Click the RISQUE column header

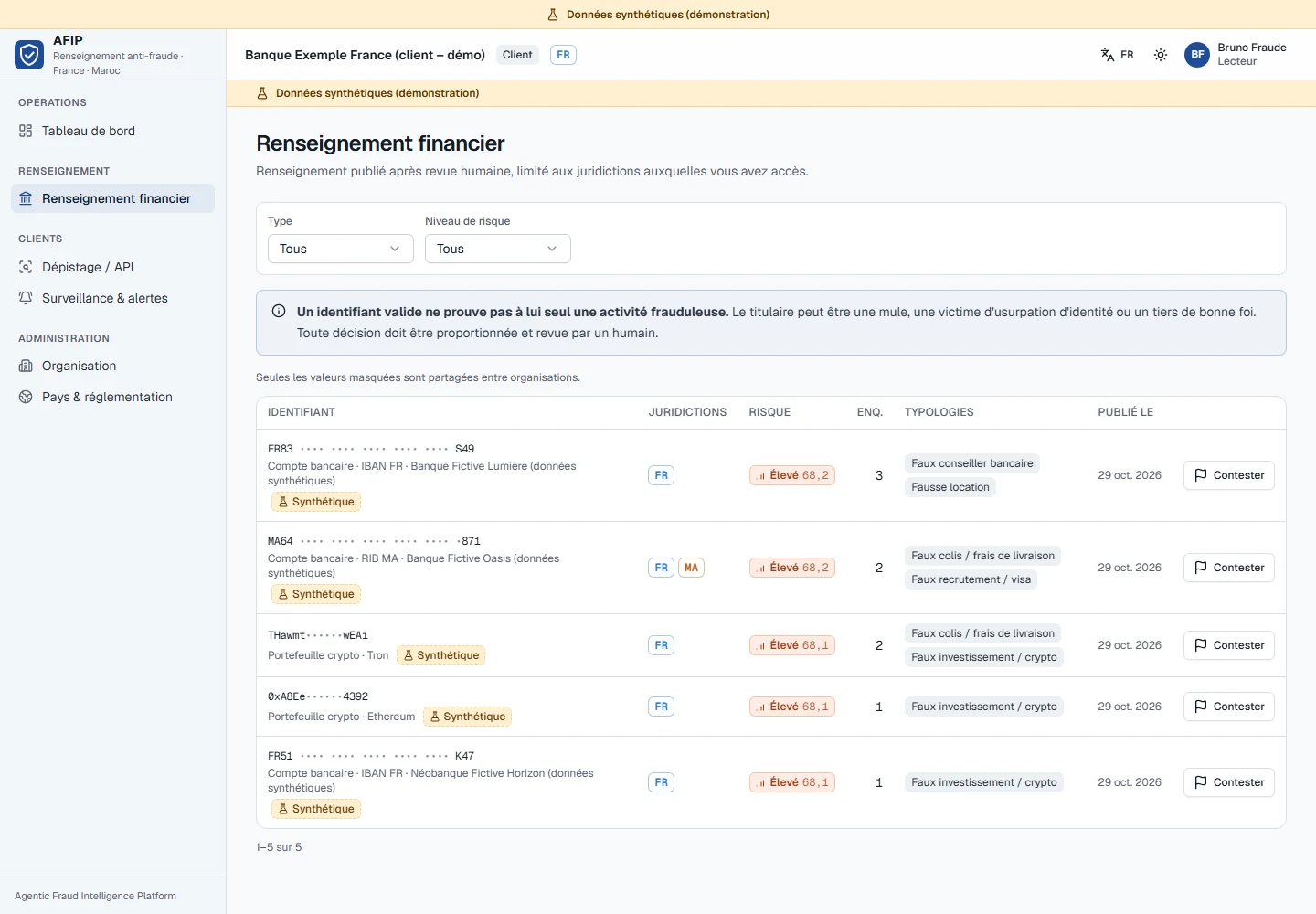click(x=769, y=412)
